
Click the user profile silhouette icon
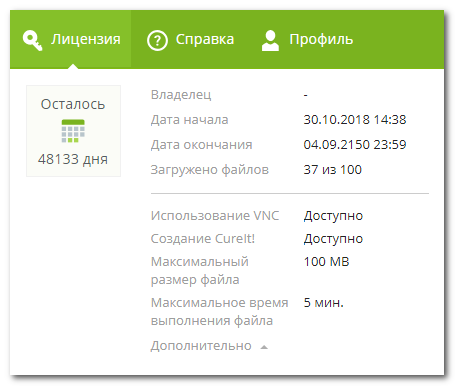pos(270,40)
